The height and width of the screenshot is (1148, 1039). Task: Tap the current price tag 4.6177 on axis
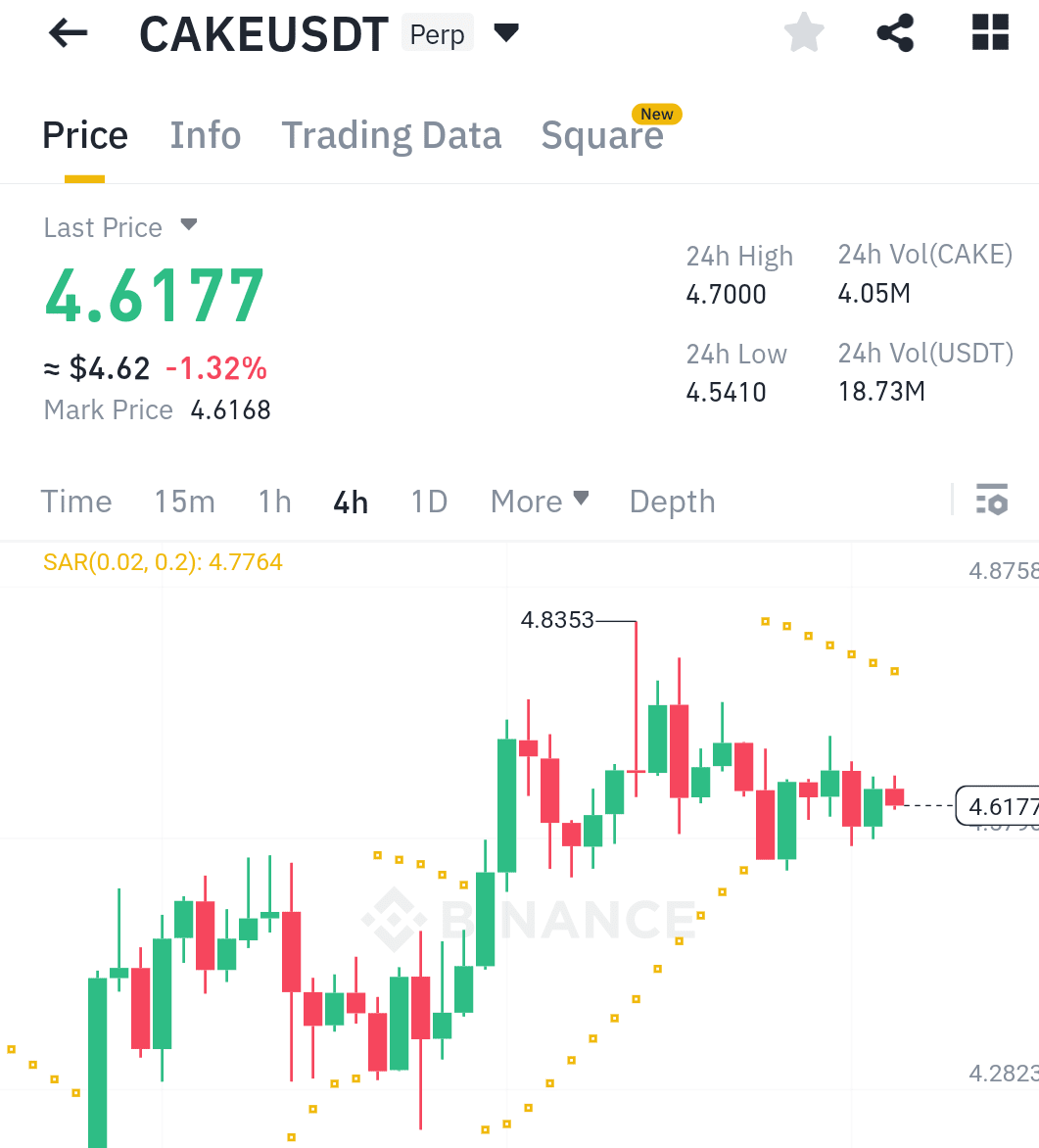pos(998,806)
